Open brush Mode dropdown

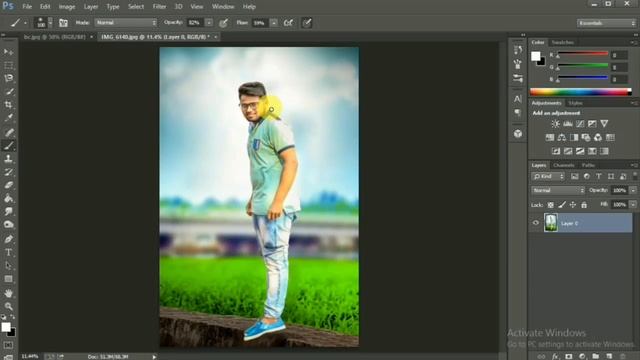point(126,23)
